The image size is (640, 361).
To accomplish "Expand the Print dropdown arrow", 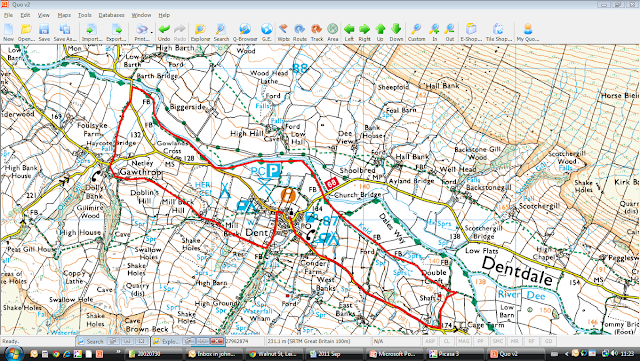I will (x=151, y=31).
